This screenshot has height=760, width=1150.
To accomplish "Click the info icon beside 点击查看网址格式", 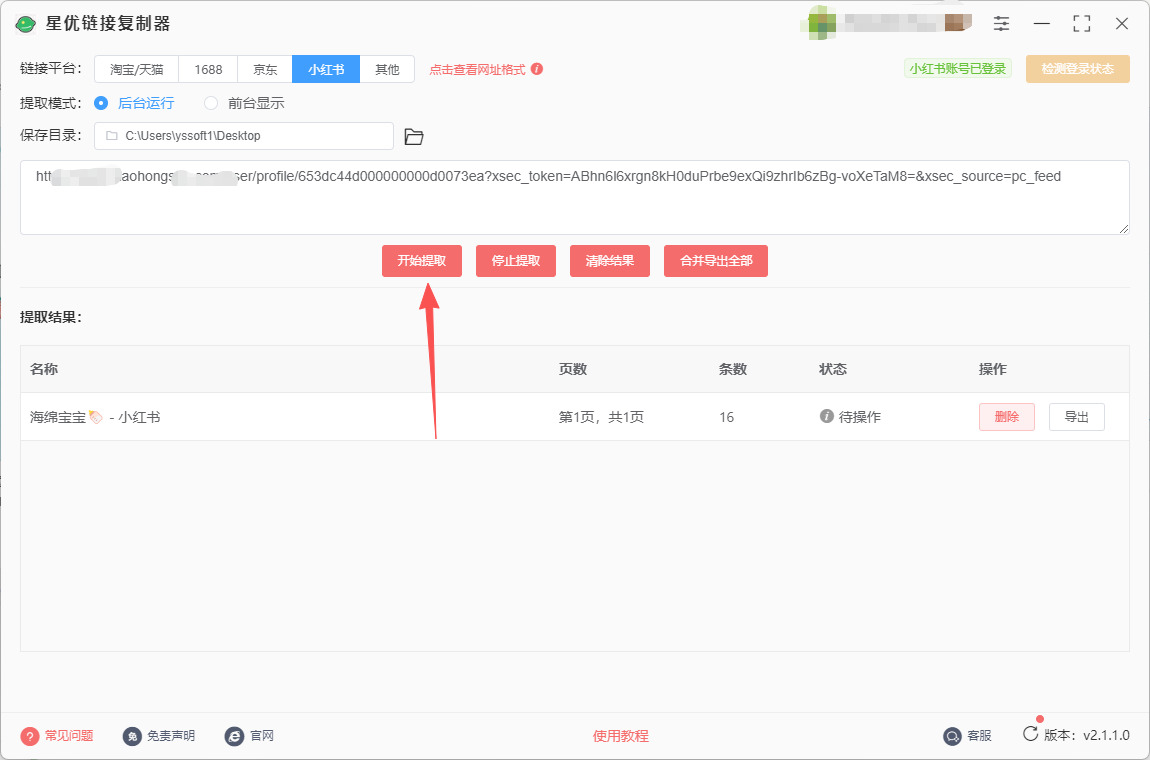I will tap(537, 69).
